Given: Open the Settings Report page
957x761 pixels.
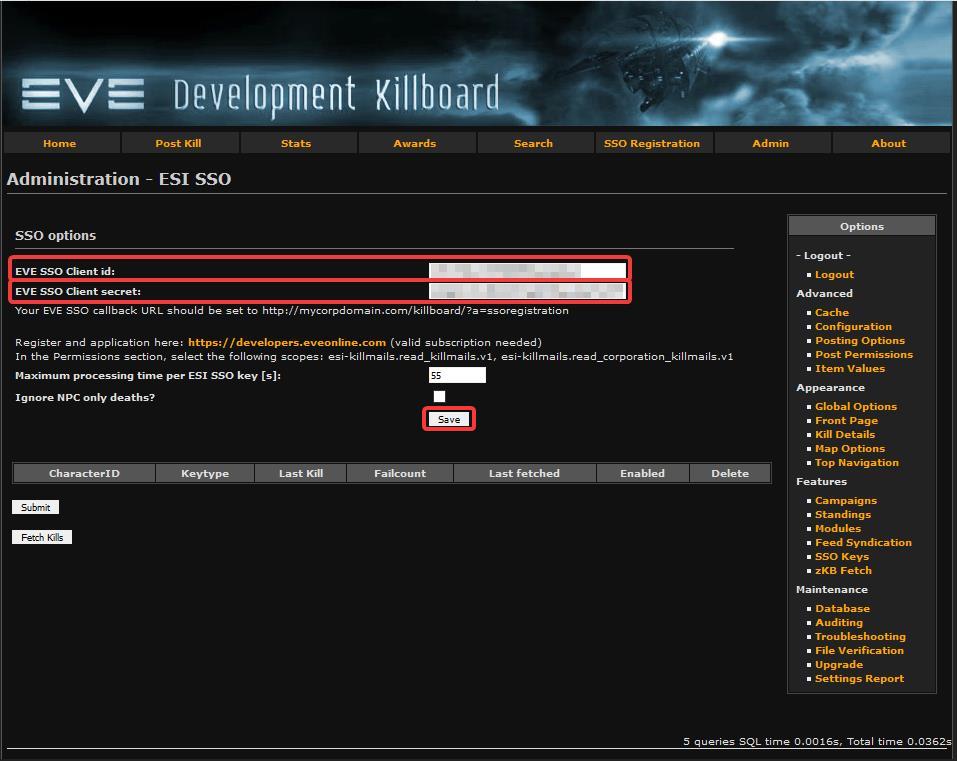Looking at the screenshot, I should (x=859, y=679).
